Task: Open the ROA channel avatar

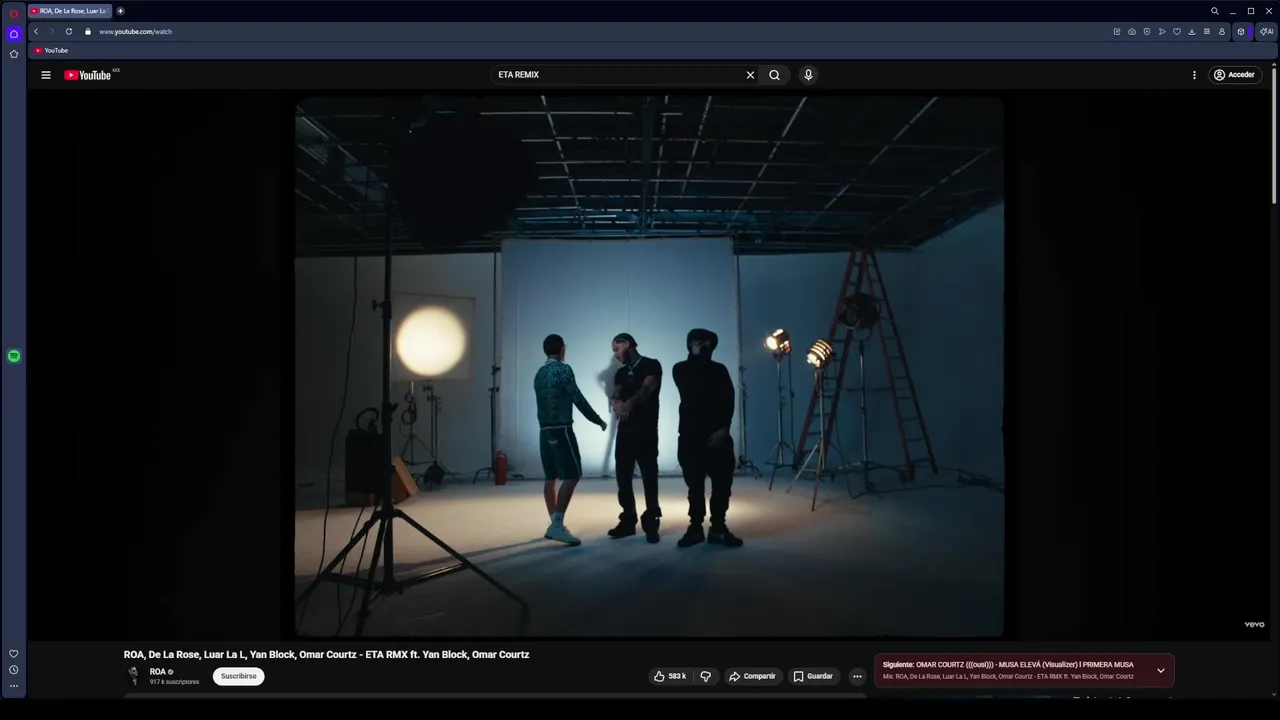Action: 134,676
